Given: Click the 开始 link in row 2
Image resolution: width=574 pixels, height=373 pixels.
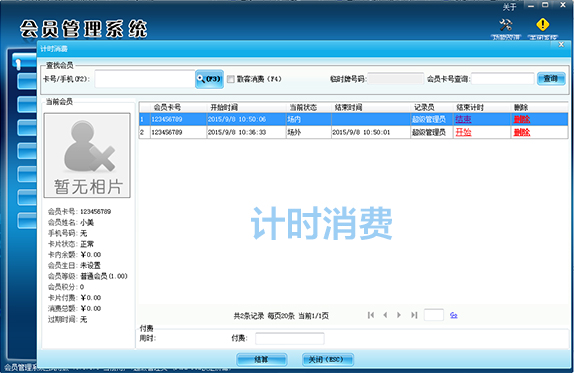Looking at the screenshot, I should coord(463,132).
